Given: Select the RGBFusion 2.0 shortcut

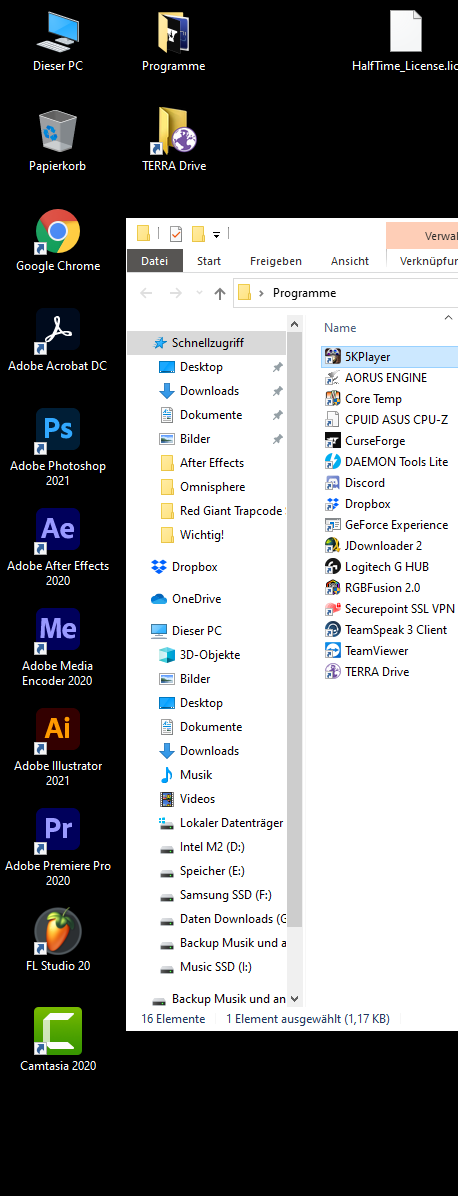Looking at the screenshot, I should (x=372, y=587).
